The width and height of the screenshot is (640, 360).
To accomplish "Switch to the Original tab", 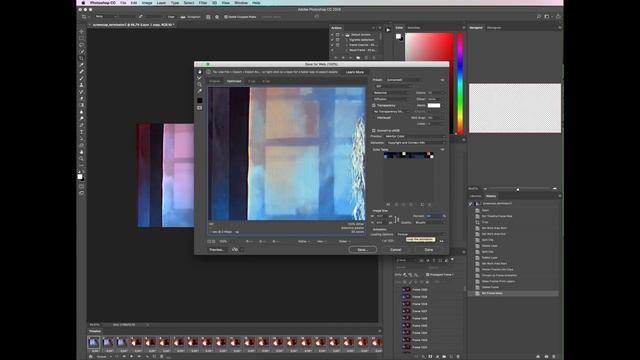I will click(x=215, y=81).
